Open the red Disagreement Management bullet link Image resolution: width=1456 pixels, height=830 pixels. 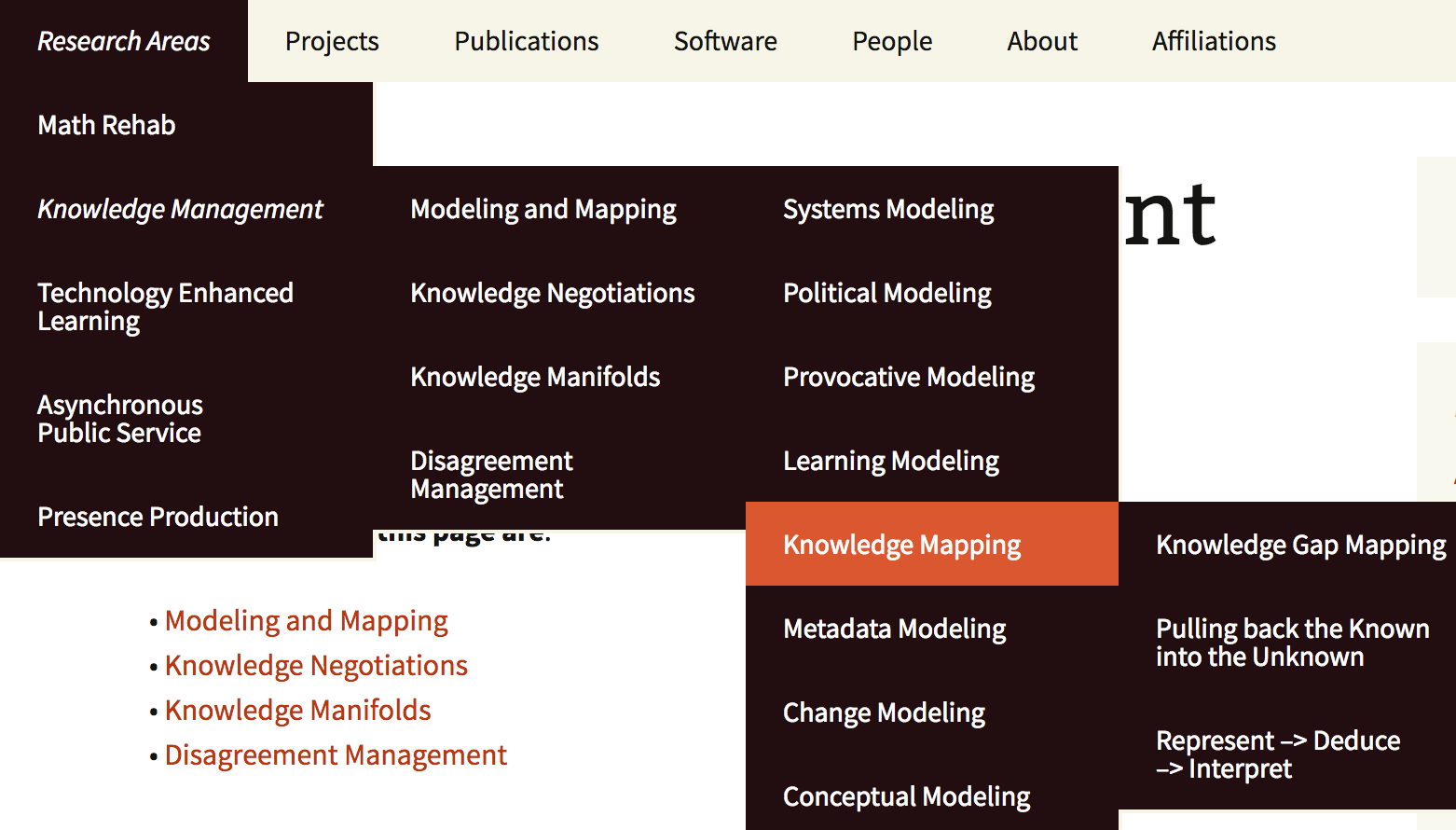click(x=336, y=755)
